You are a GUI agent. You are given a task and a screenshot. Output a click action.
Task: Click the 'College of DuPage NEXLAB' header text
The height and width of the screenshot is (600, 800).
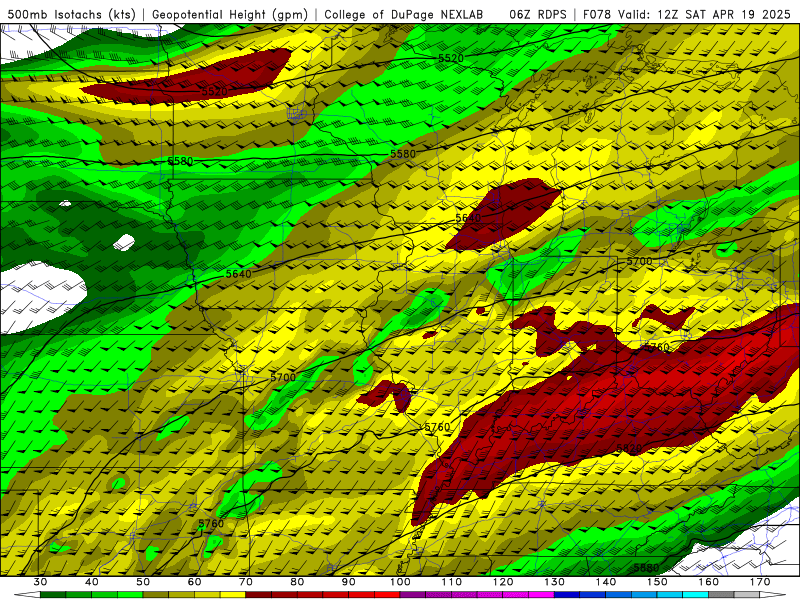[404, 14]
